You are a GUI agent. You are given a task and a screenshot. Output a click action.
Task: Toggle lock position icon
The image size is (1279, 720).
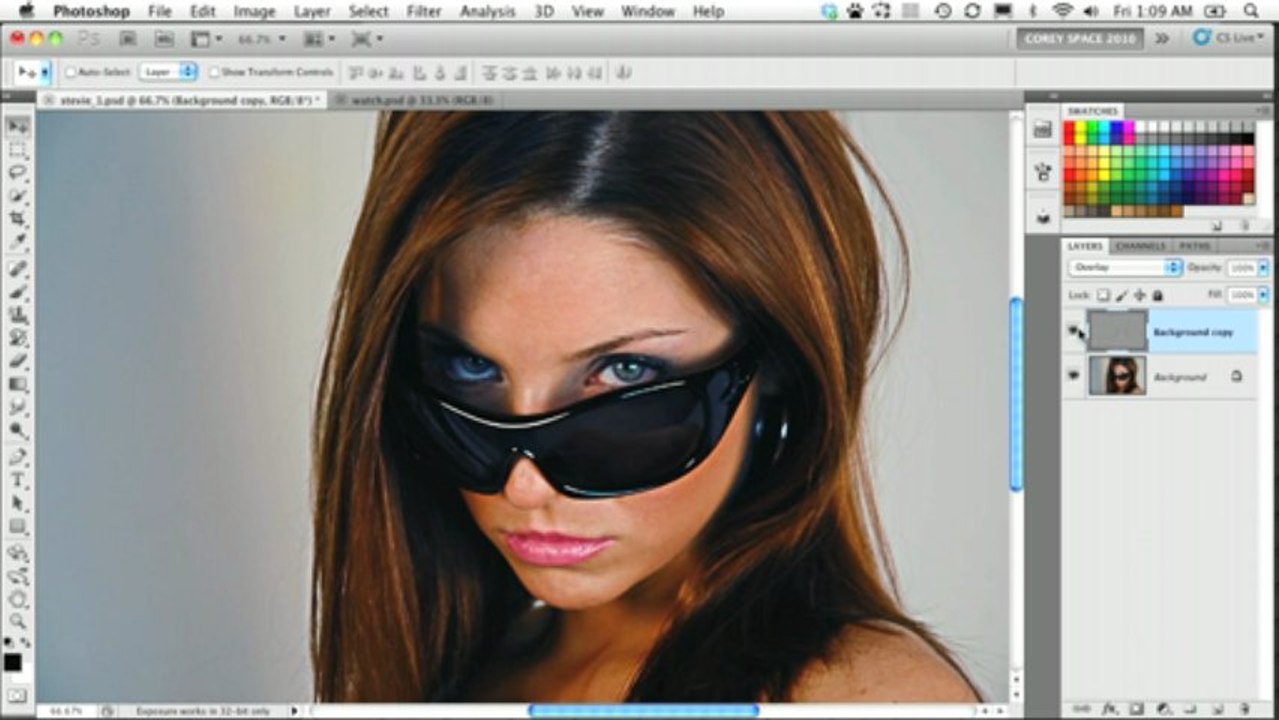[1140, 296]
